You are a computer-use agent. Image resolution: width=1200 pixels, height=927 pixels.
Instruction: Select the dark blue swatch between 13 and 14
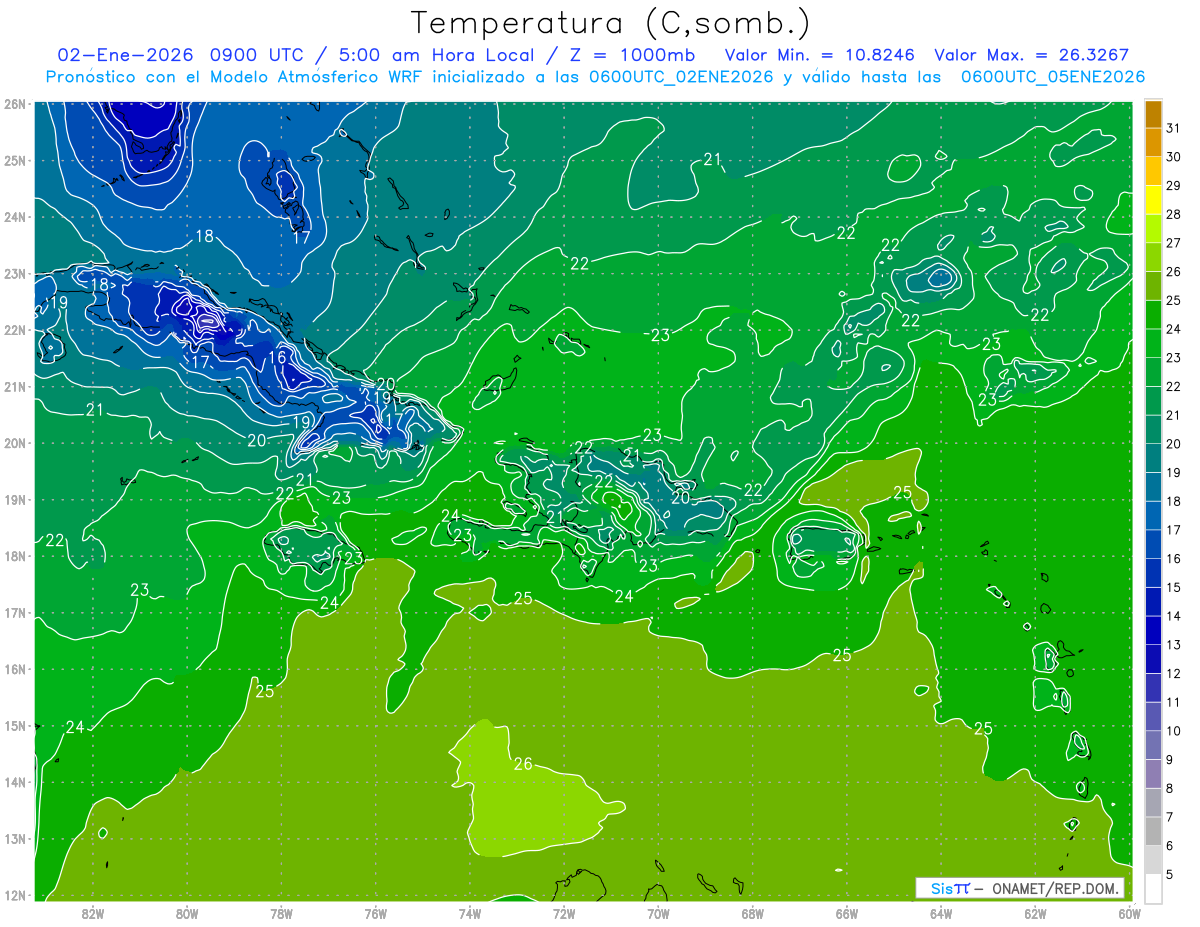pos(1154,630)
